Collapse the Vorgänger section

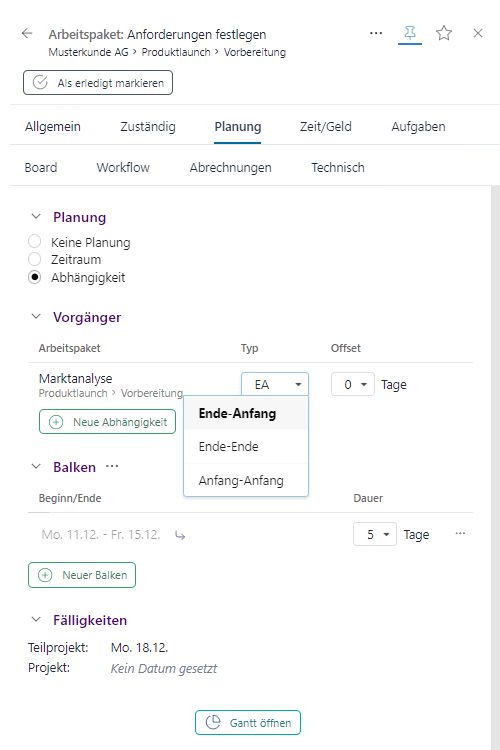[x=36, y=317]
